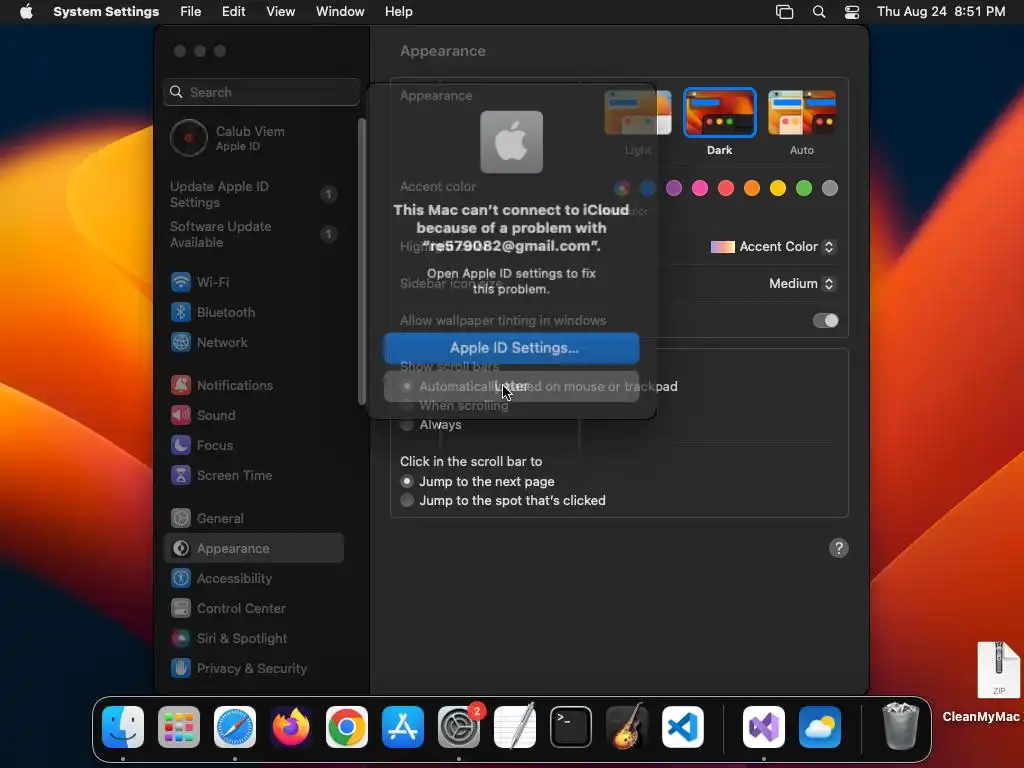Launch Terminal from the Dock

pos(571,727)
